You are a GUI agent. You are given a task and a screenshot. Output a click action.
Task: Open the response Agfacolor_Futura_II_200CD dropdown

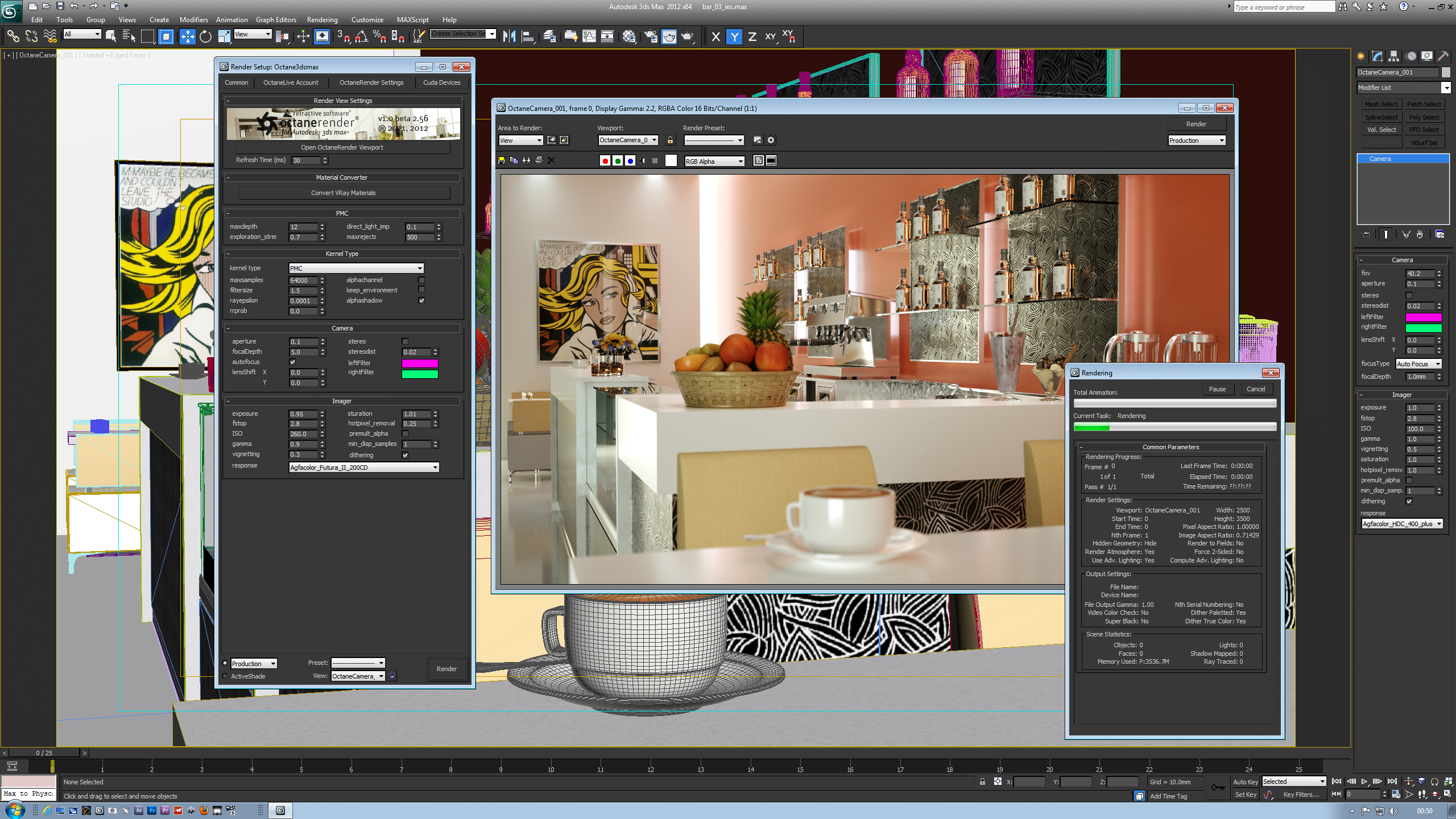tap(364, 468)
